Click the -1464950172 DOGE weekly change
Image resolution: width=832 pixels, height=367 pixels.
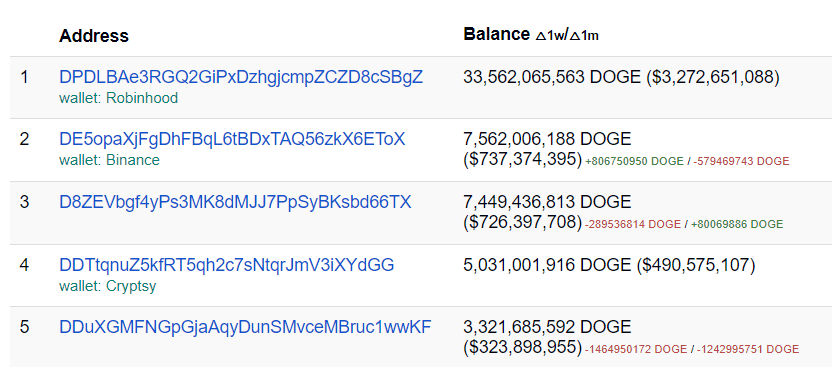tap(636, 349)
